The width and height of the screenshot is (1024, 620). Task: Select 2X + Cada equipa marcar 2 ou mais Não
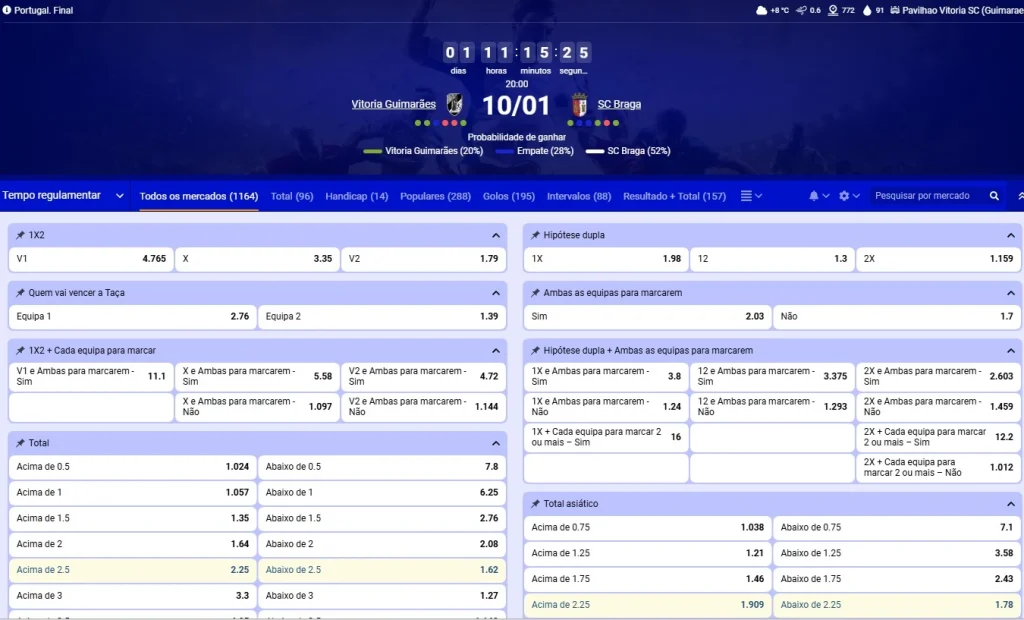tap(938, 467)
